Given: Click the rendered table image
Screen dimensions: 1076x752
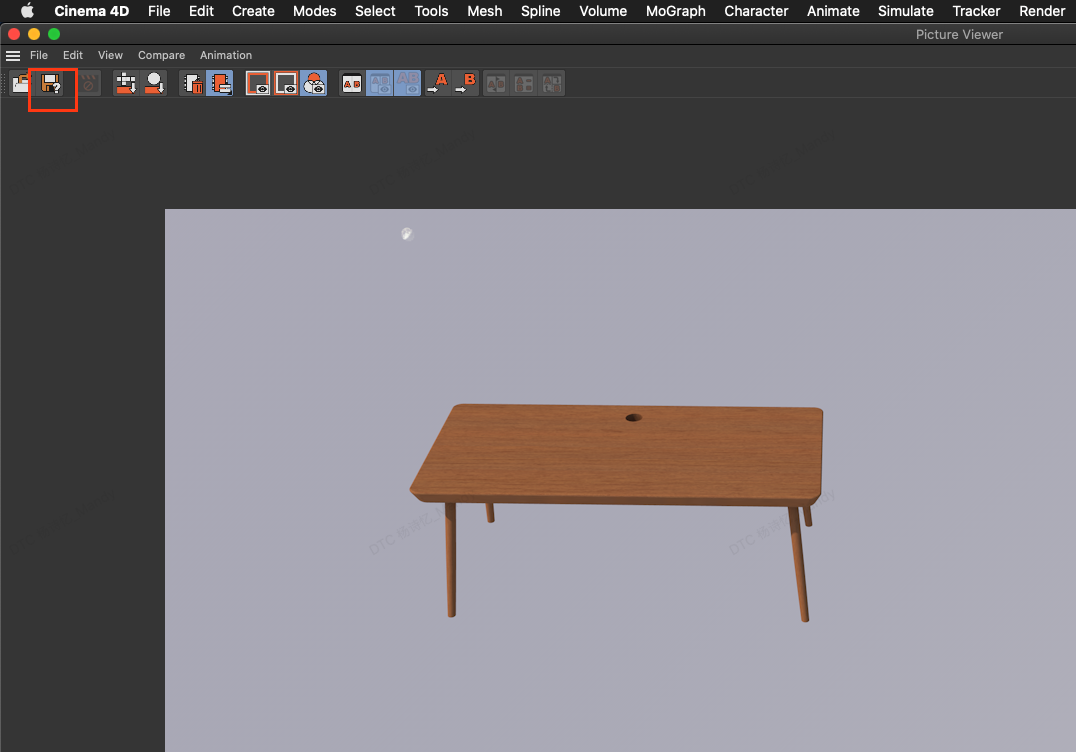Looking at the screenshot, I should point(620,480).
